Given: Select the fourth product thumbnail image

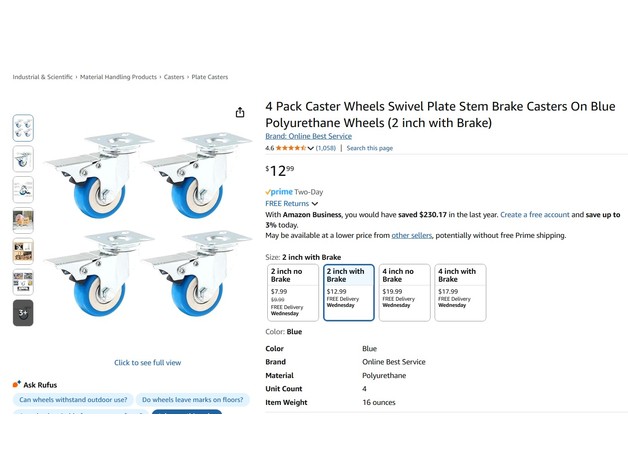Looking at the screenshot, I should pos(23,220).
